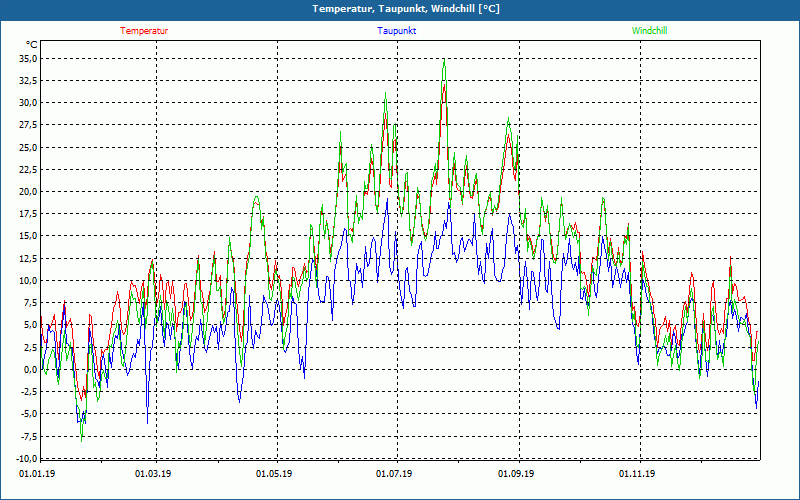The height and width of the screenshot is (500, 800).
Task: Click the 01.09.19 date label
Action: pos(516,474)
